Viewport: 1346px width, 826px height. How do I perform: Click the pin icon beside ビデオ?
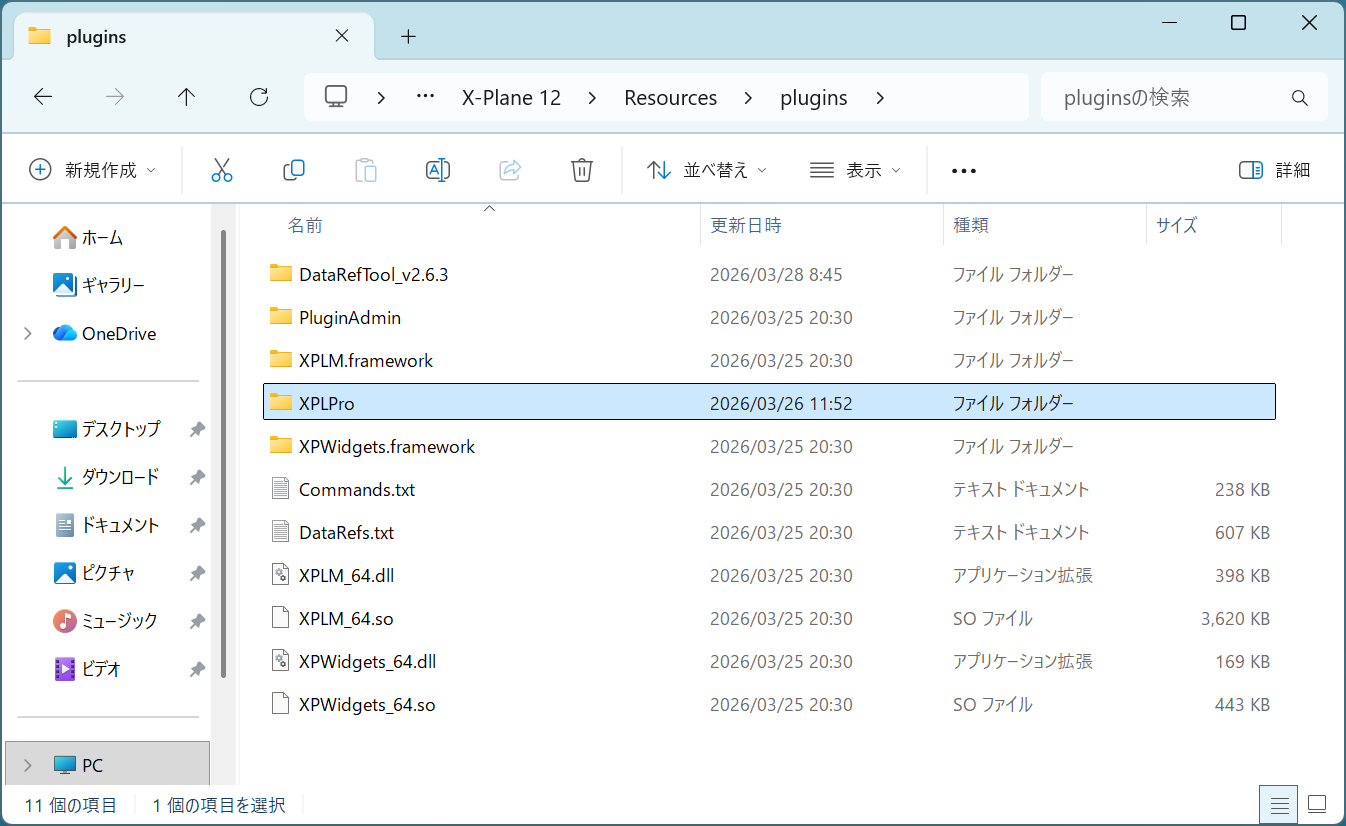coord(197,669)
